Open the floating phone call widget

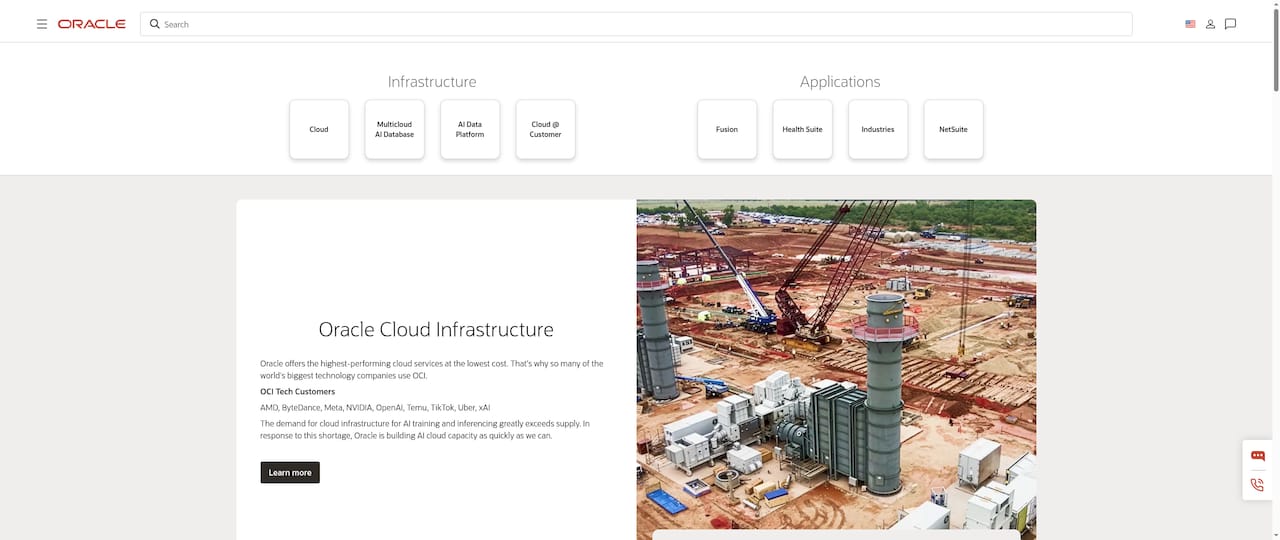point(1258,485)
